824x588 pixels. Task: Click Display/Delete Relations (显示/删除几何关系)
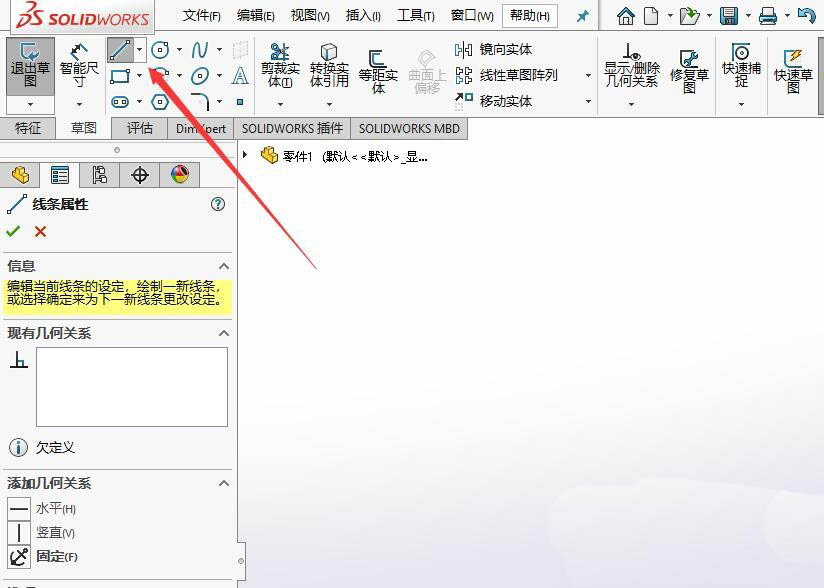point(632,66)
